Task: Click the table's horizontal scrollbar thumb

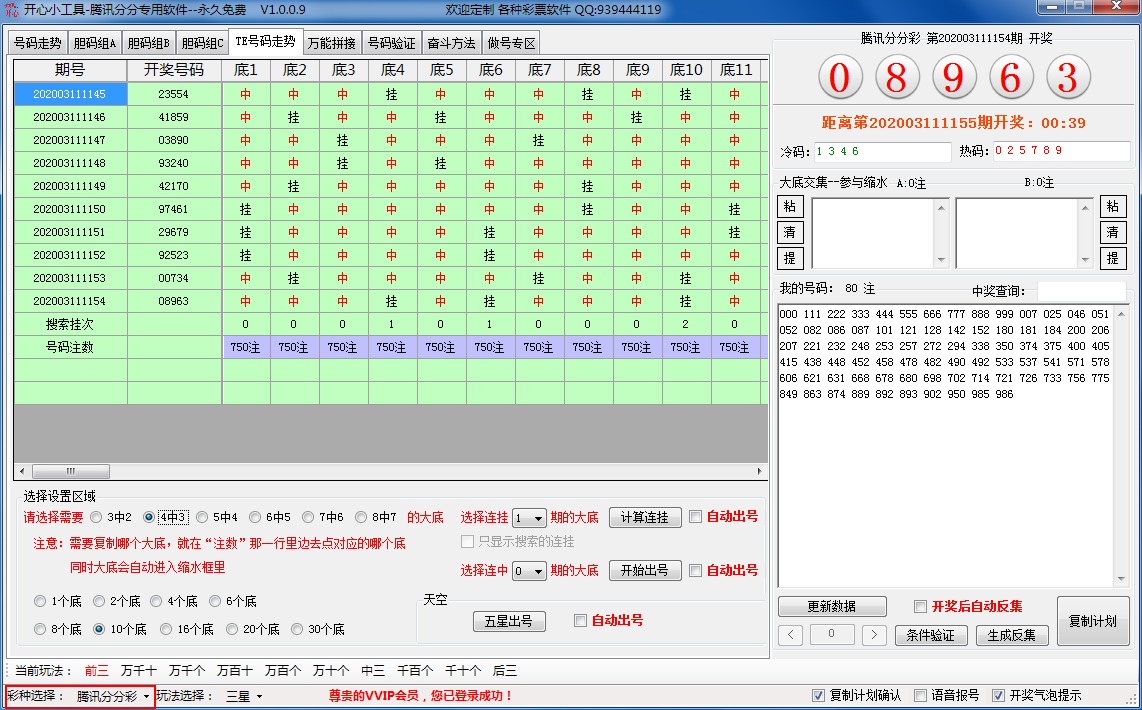Action: 70,471
